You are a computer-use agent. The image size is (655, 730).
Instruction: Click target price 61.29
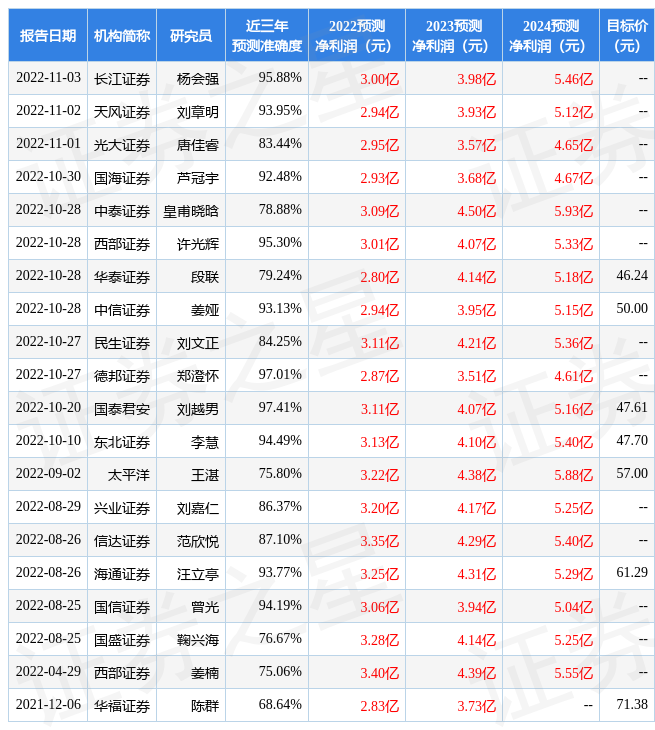point(632,572)
